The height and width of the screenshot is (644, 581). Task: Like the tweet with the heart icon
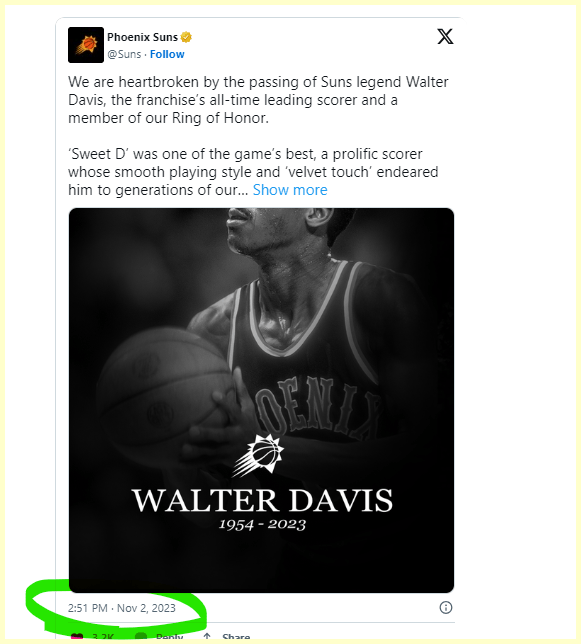(77, 637)
